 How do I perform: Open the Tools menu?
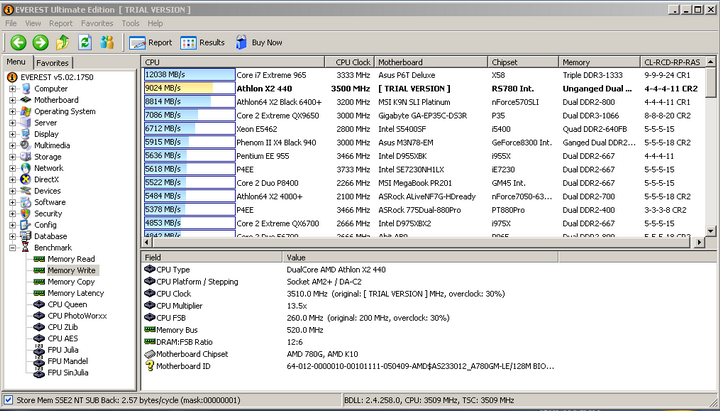pyautogui.click(x=130, y=23)
